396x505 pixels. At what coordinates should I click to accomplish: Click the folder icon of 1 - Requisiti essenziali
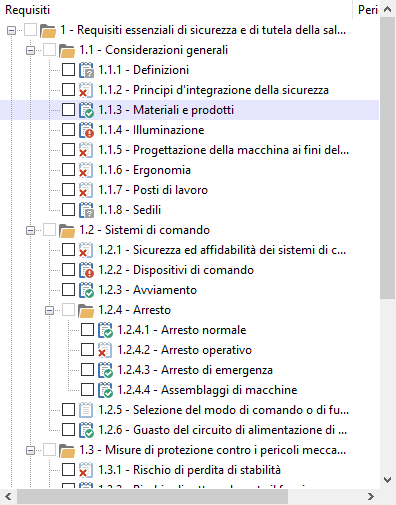(x=48, y=30)
